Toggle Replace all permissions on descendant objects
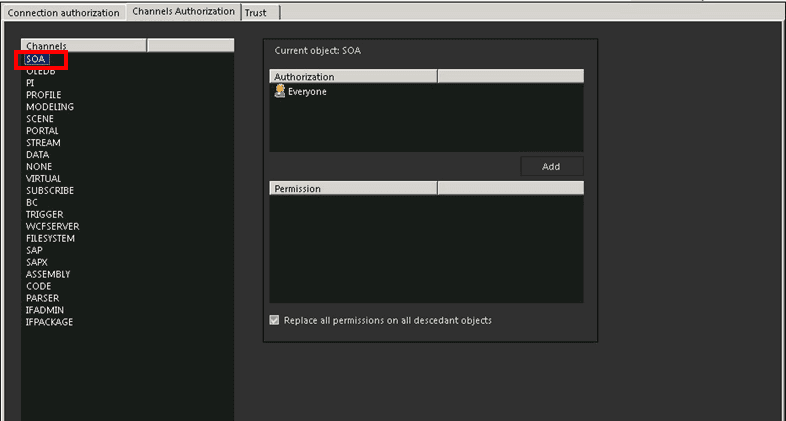This screenshot has height=421, width=786. click(274, 320)
